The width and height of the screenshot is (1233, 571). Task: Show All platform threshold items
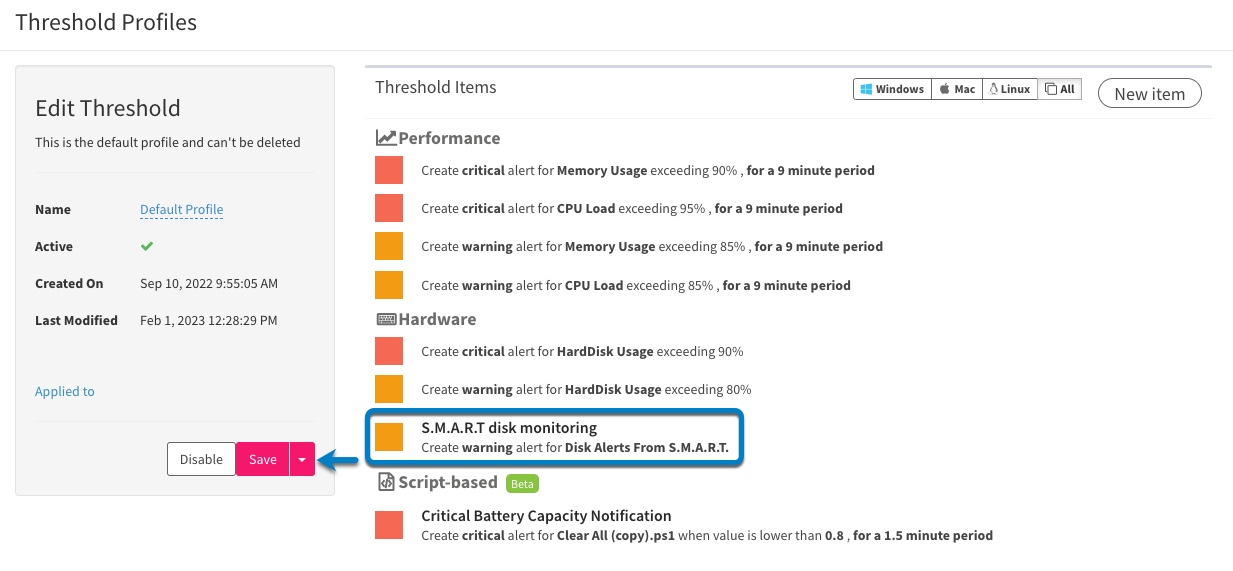[1060, 89]
